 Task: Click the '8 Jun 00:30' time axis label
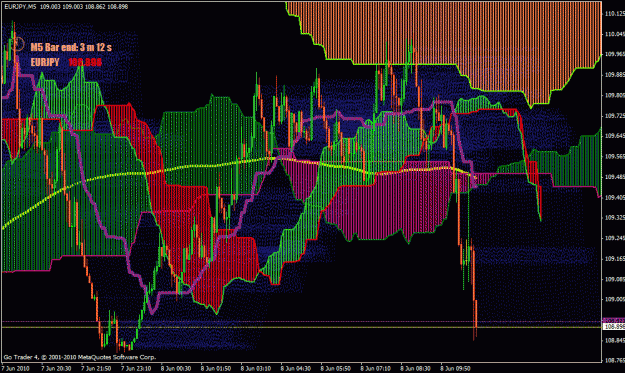tap(176, 369)
